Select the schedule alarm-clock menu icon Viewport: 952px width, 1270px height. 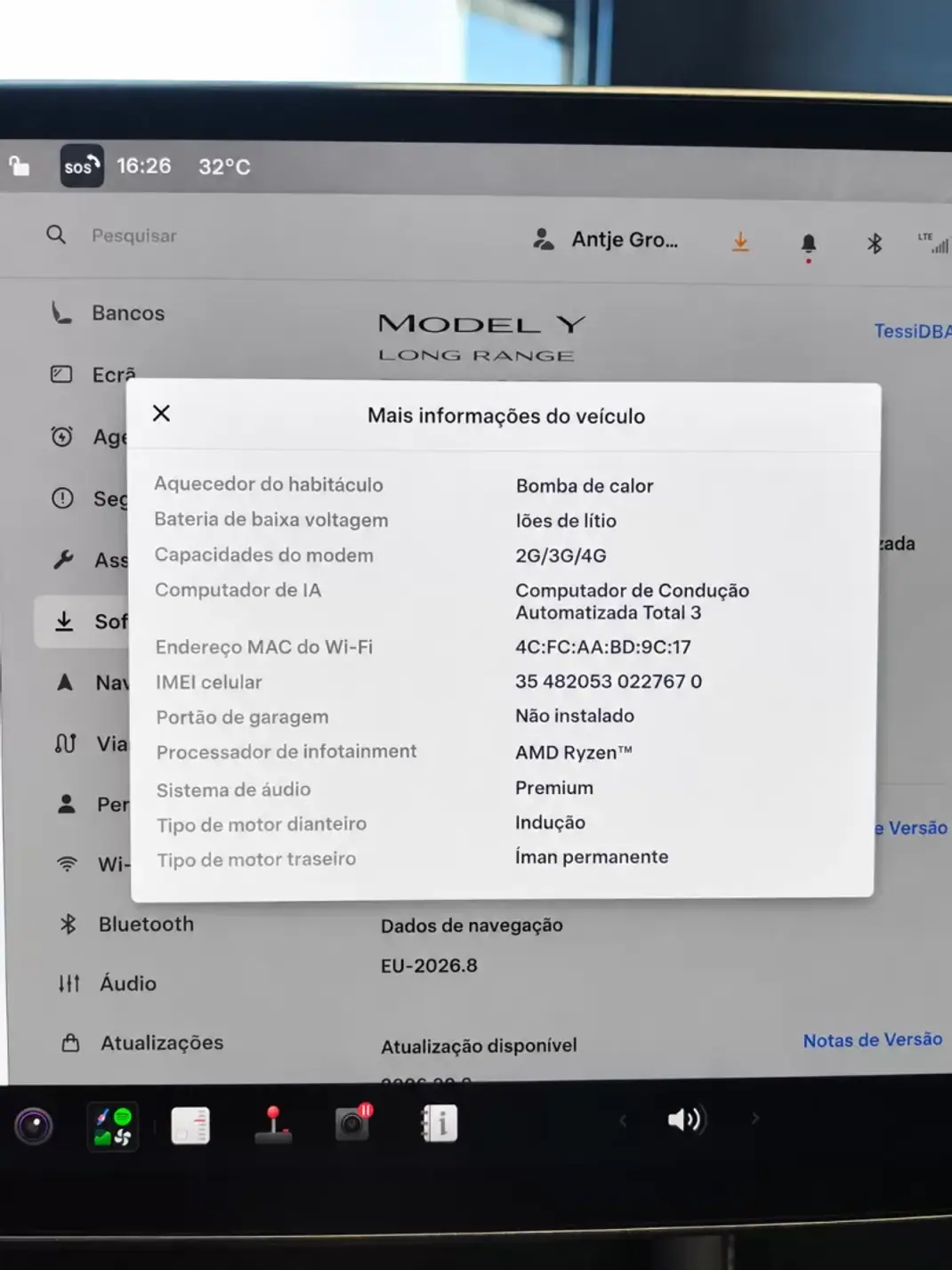62,436
